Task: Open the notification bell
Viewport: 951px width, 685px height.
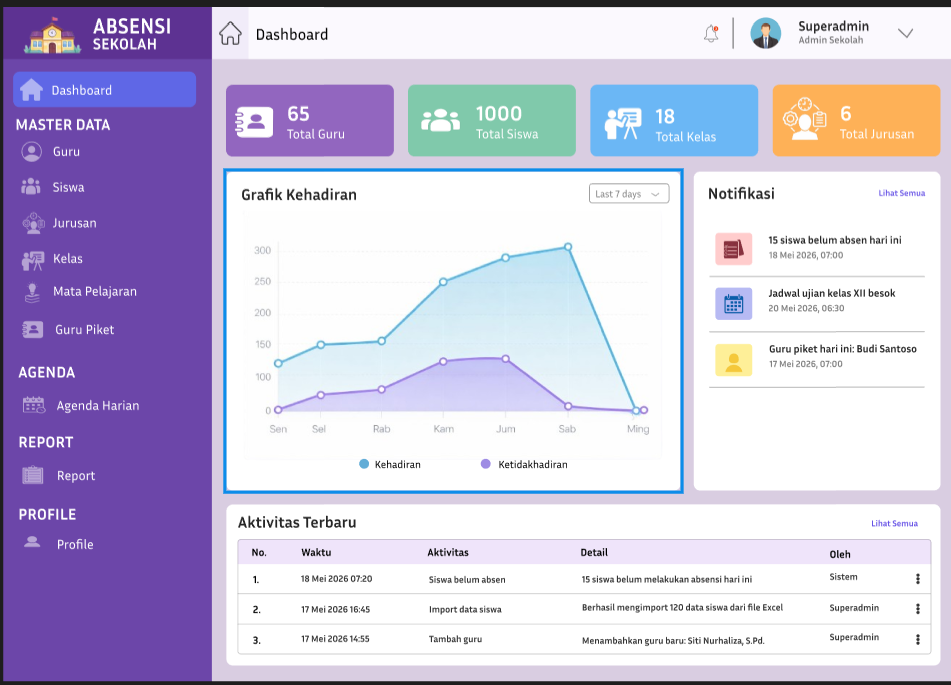Action: [x=711, y=33]
